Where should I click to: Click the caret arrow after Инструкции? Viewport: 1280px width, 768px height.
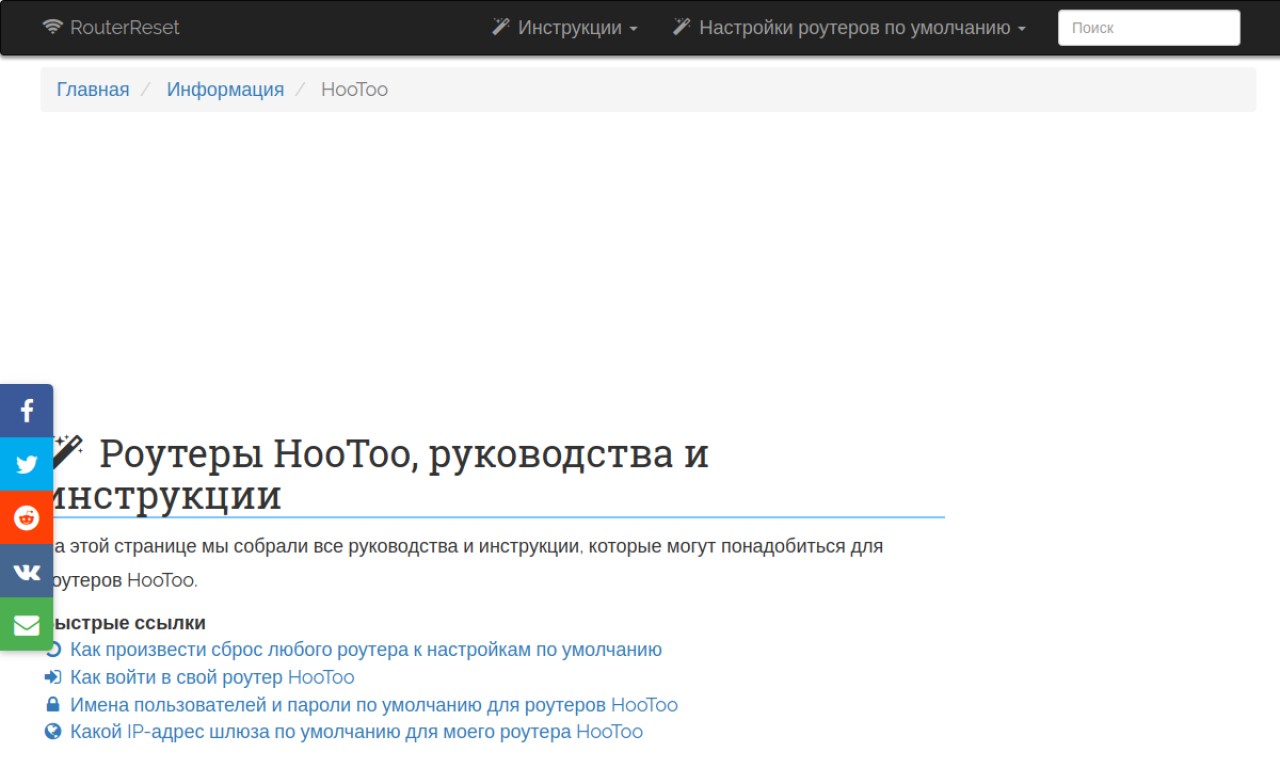(x=633, y=29)
